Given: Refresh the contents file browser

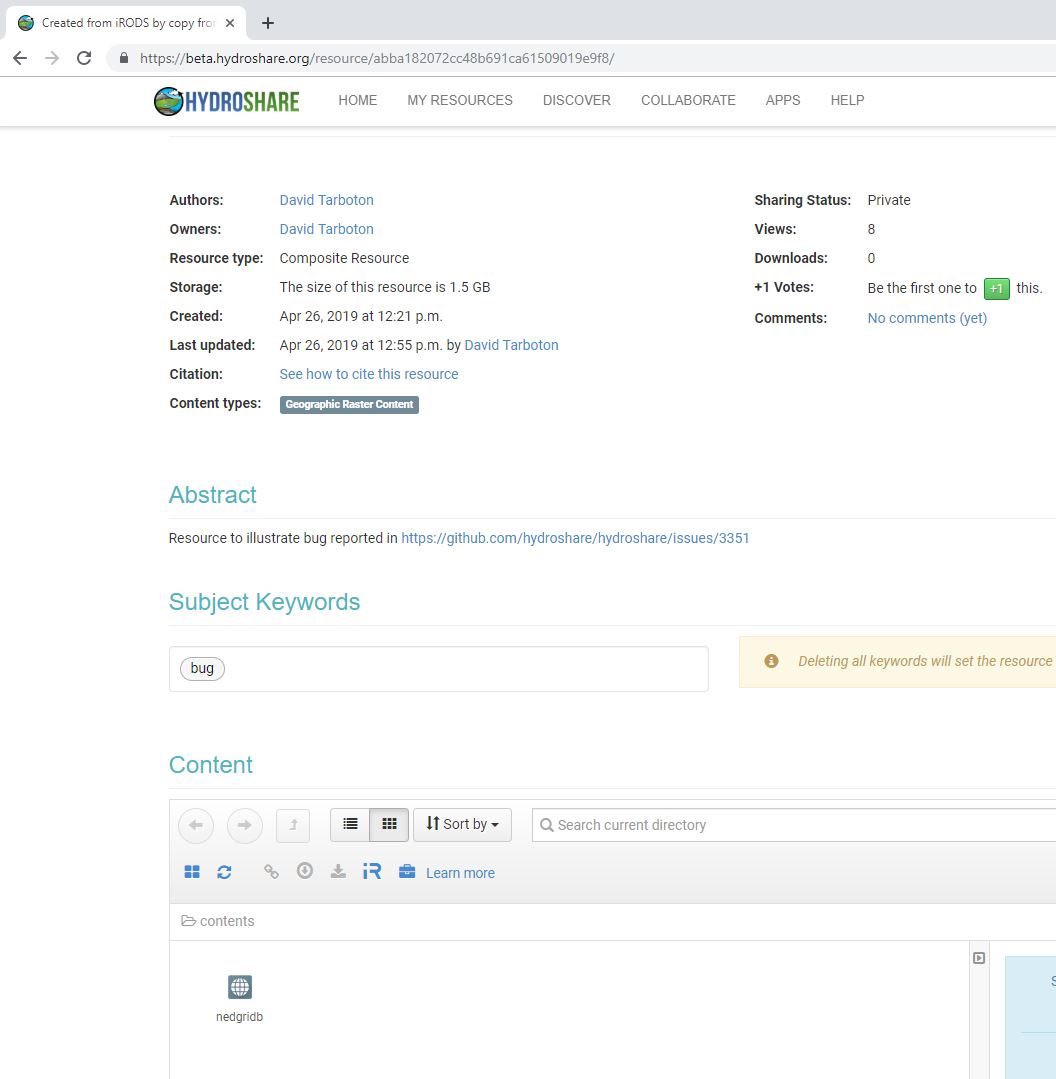Looking at the screenshot, I should (x=225, y=871).
